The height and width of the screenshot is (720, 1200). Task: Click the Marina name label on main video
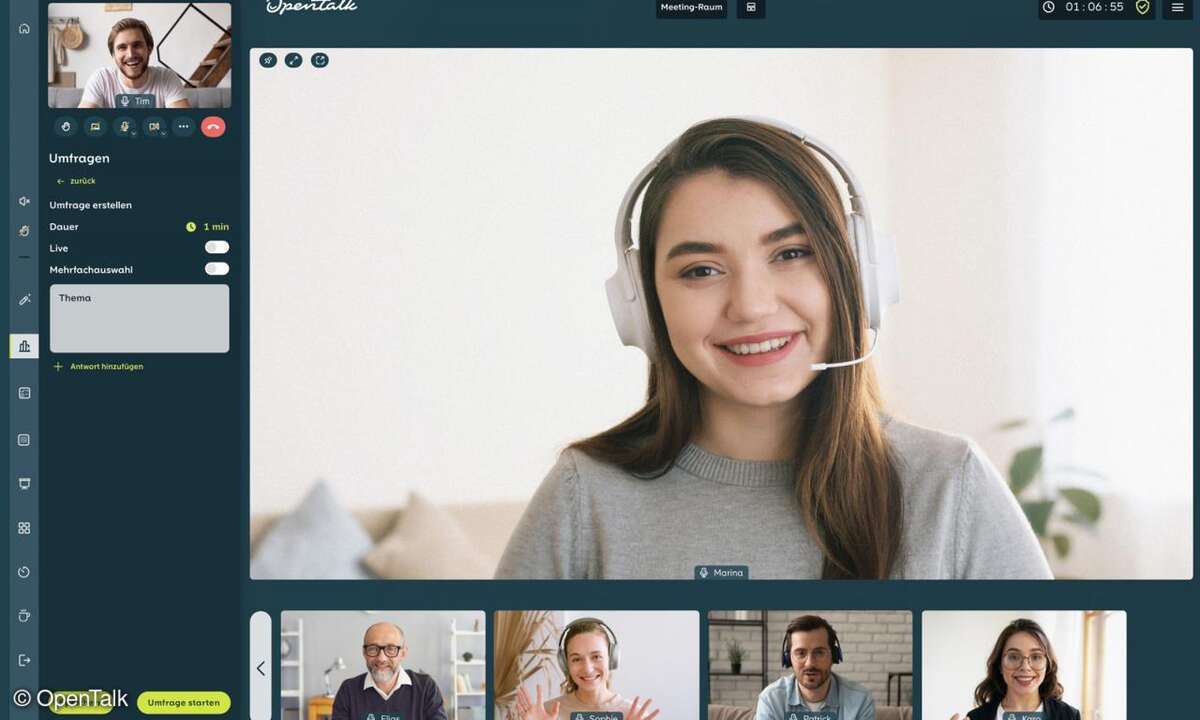(721, 573)
